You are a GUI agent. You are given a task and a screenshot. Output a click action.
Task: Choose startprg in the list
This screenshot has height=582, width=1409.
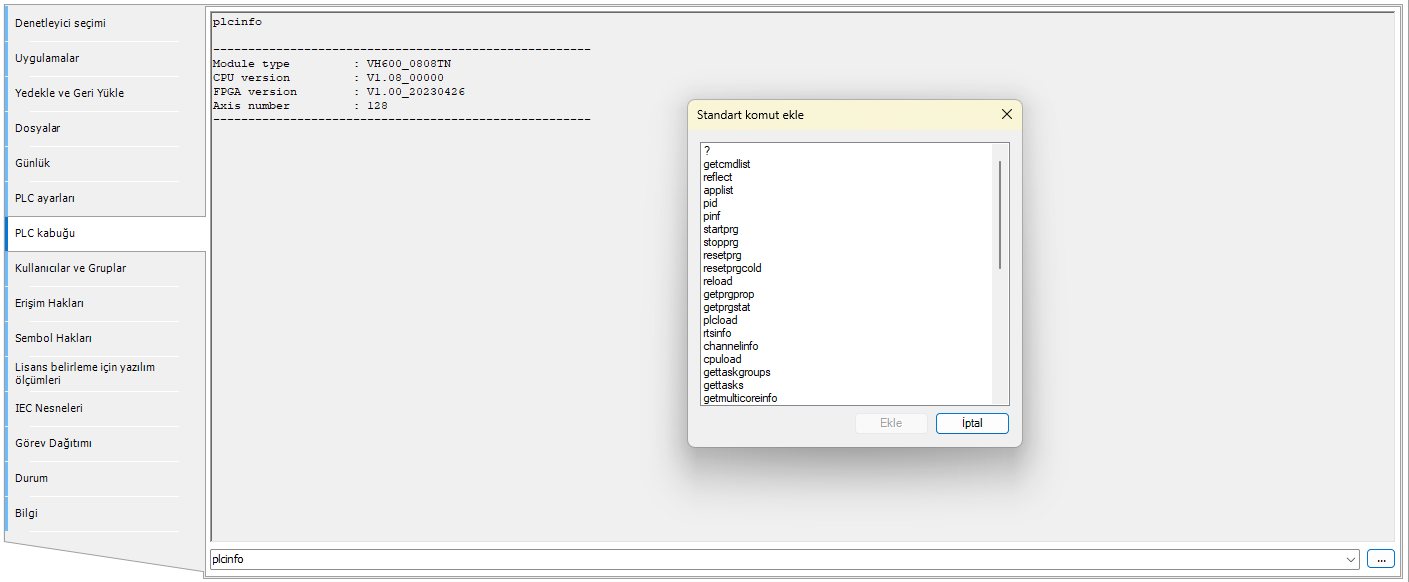721,229
